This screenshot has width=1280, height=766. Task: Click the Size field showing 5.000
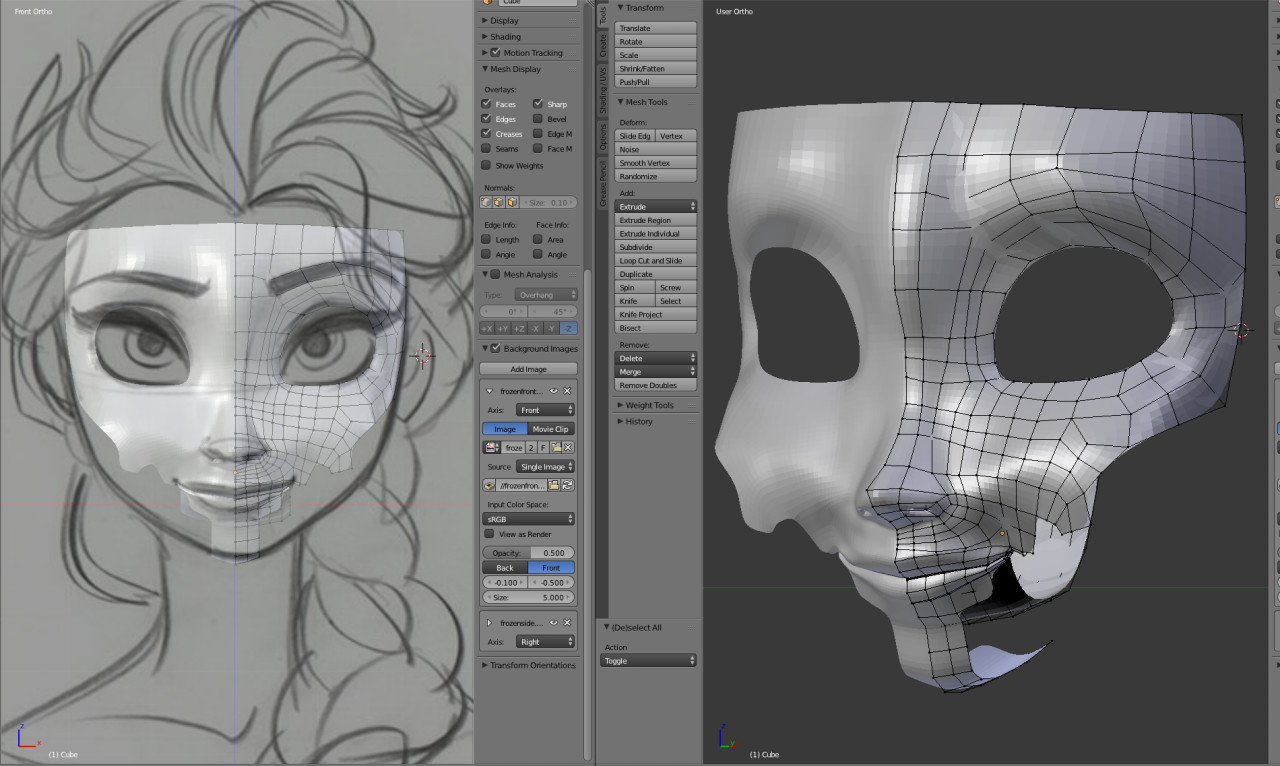(x=529, y=597)
